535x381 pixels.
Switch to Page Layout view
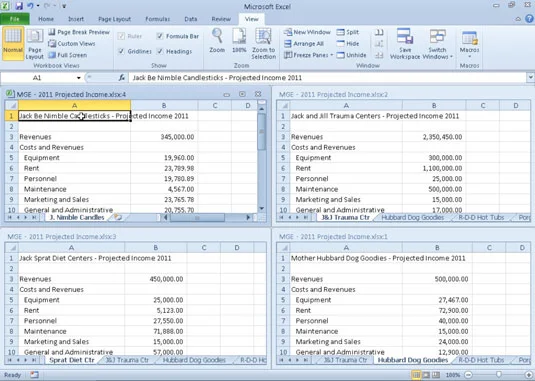[x=34, y=44]
